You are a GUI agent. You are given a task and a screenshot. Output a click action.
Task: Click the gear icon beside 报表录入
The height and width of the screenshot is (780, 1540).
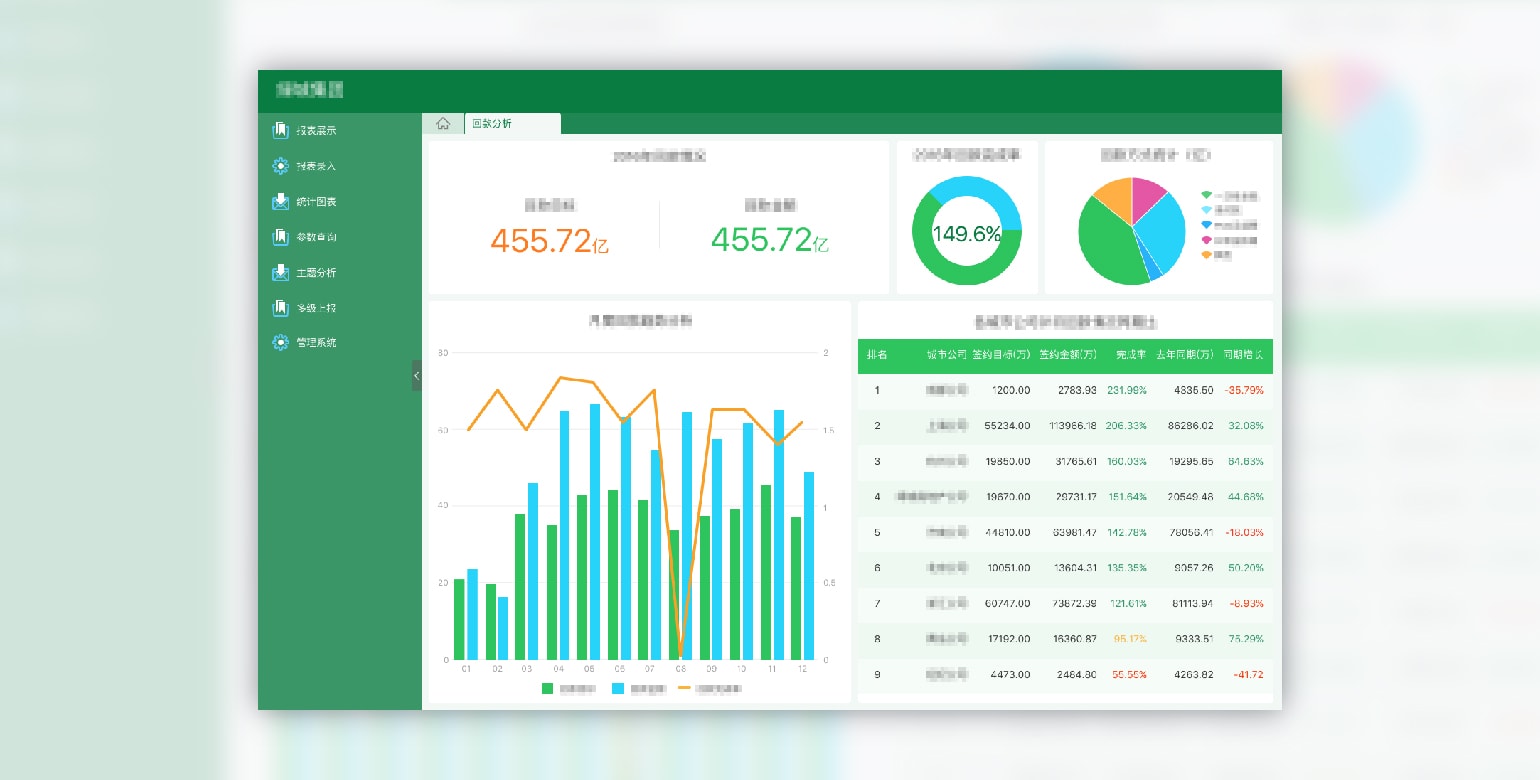[x=281, y=166]
